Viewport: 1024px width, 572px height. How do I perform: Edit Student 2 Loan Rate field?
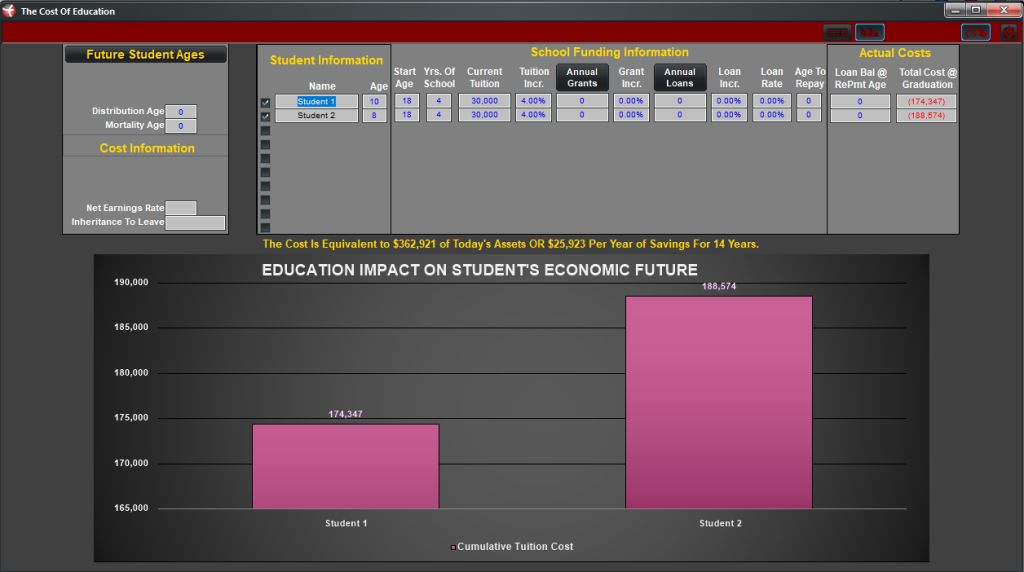tap(772, 115)
